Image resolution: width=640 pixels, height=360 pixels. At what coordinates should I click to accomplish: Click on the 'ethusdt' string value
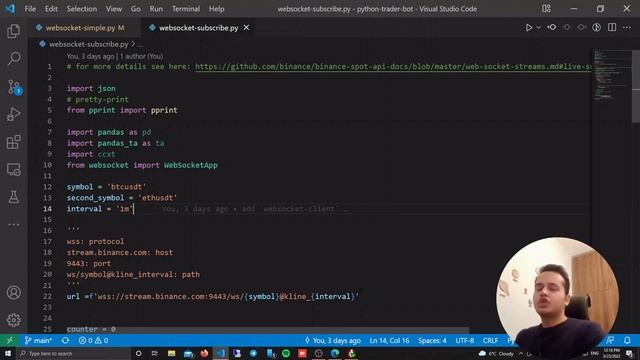(158, 198)
